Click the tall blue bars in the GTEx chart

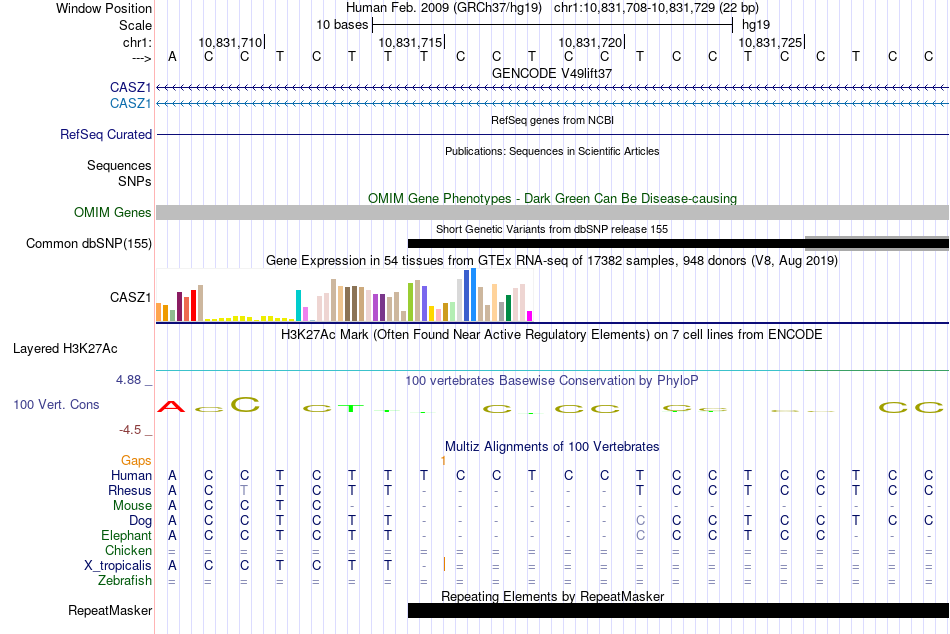(470, 295)
